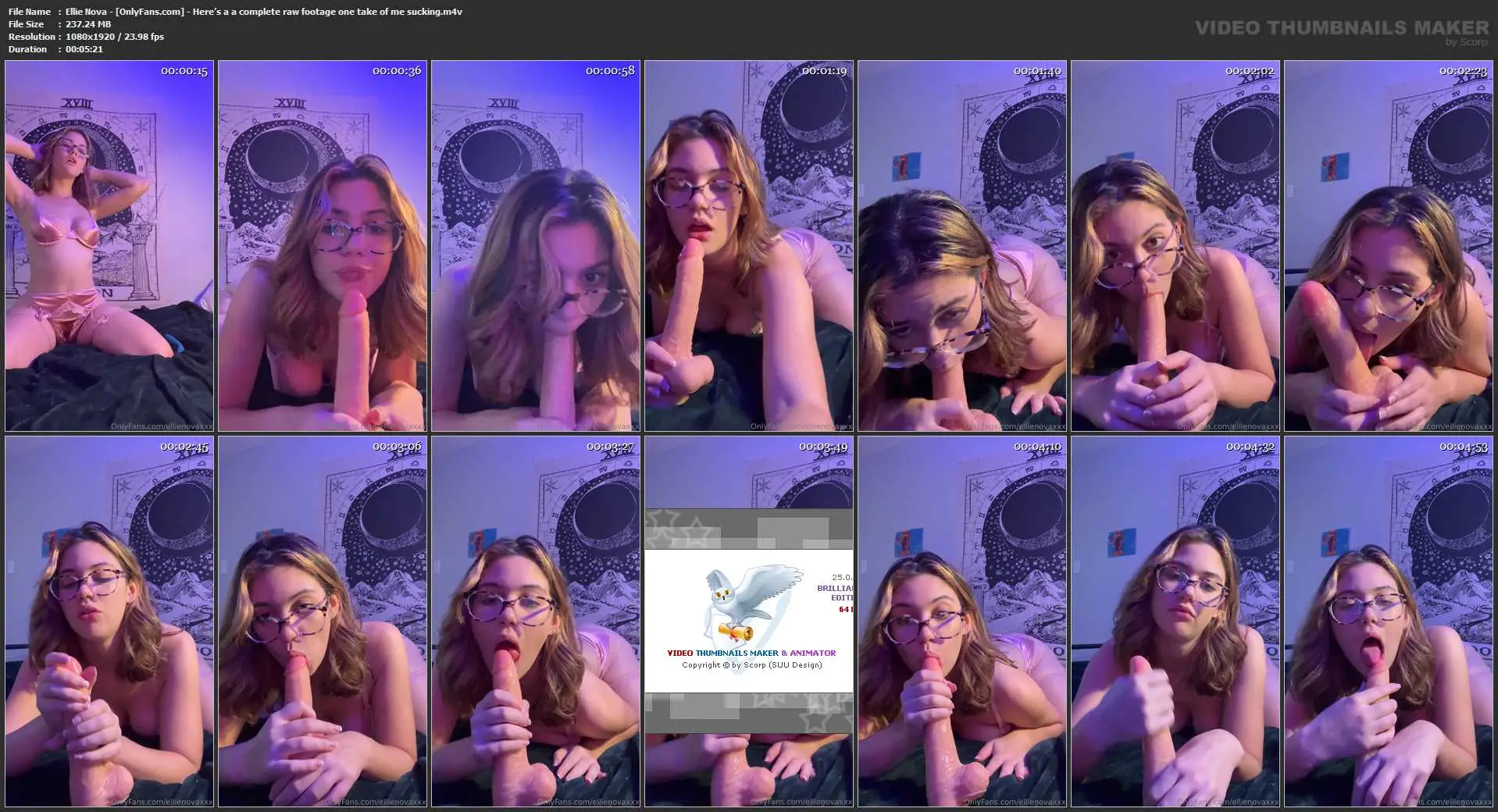Image resolution: width=1498 pixels, height=812 pixels.
Task: Click the Duration value 00:05:21
Action: (x=84, y=49)
